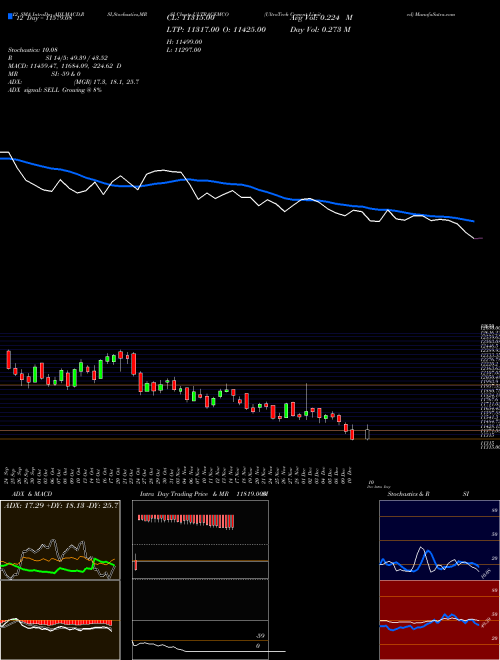Click the RSI 14/5 value line

pyautogui.click(x=58, y=58)
